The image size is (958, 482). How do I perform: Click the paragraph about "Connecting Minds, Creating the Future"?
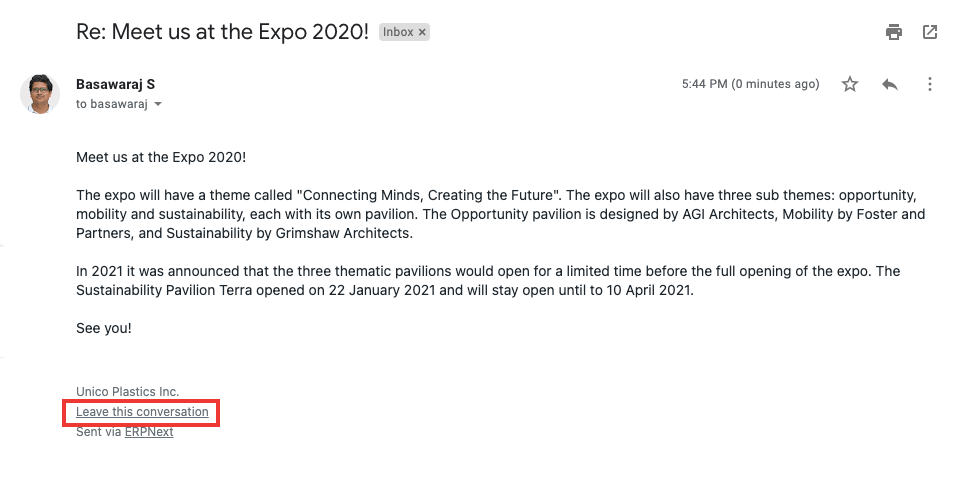pyautogui.click(x=500, y=214)
